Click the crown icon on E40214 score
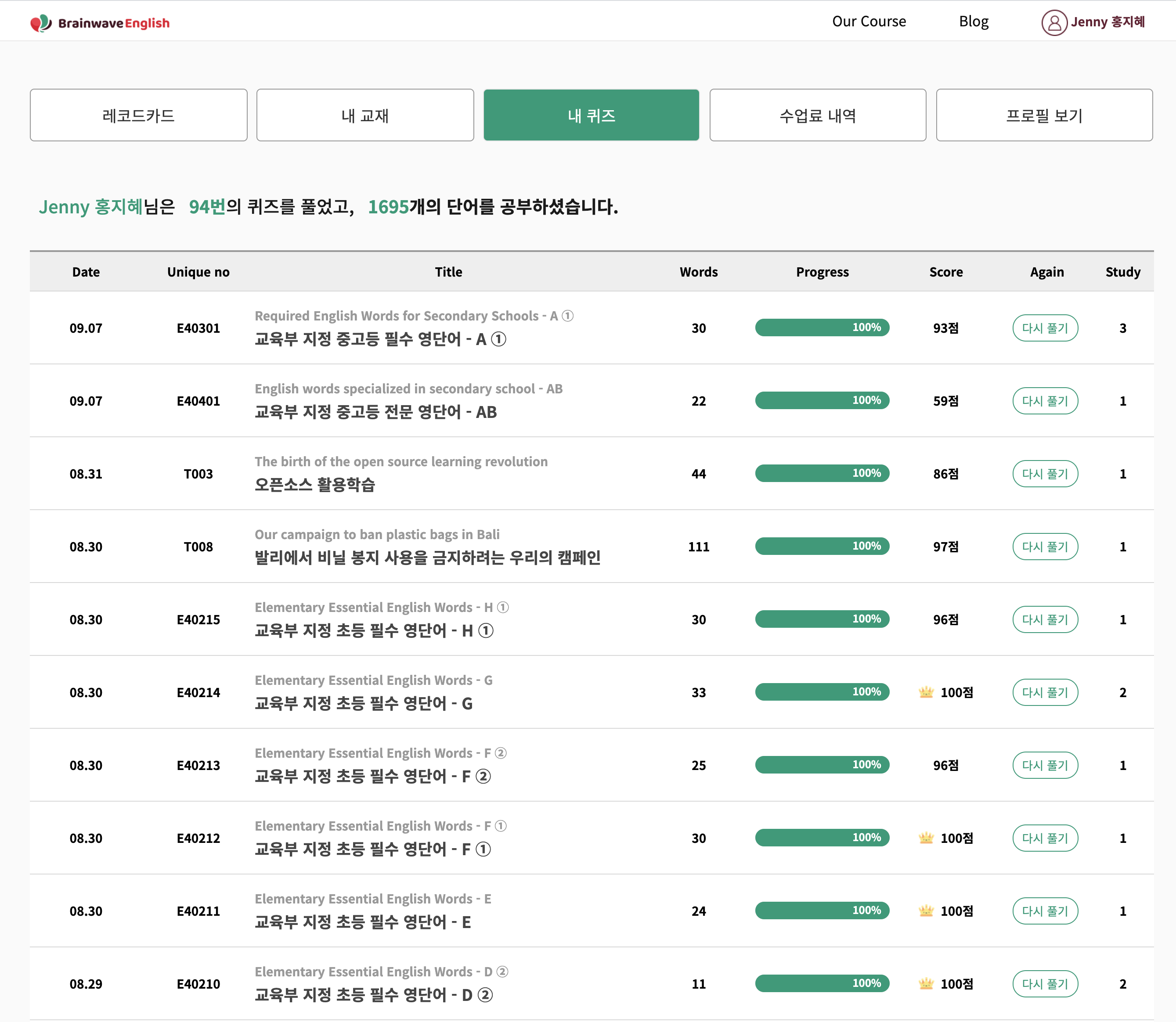Viewport: 1176px width, 1022px height. tap(926, 692)
